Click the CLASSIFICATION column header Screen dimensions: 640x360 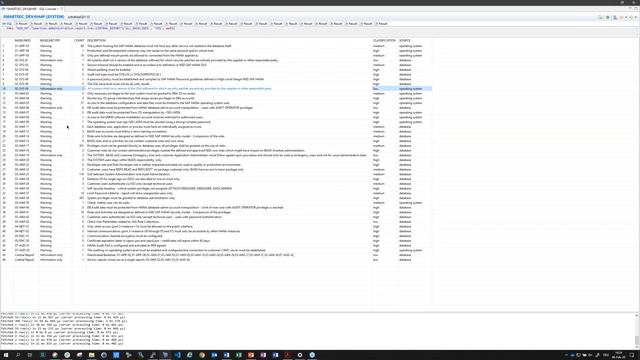384,40
